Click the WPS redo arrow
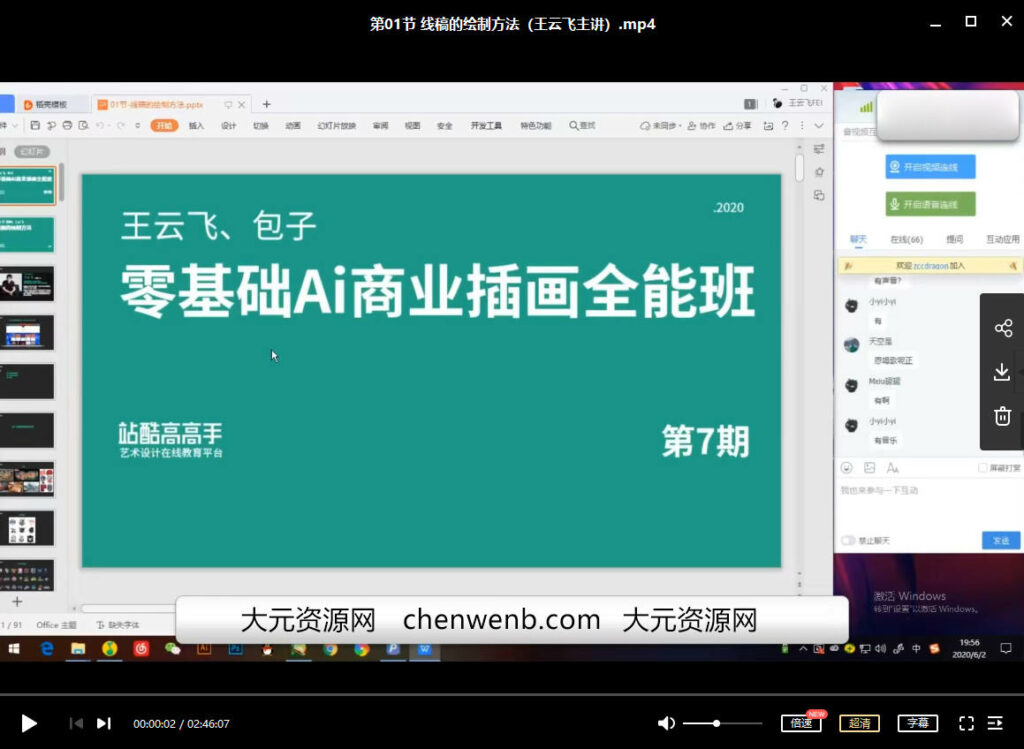Image resolution: width=1024 pixels, height=749 pixels. coord(121,125)
